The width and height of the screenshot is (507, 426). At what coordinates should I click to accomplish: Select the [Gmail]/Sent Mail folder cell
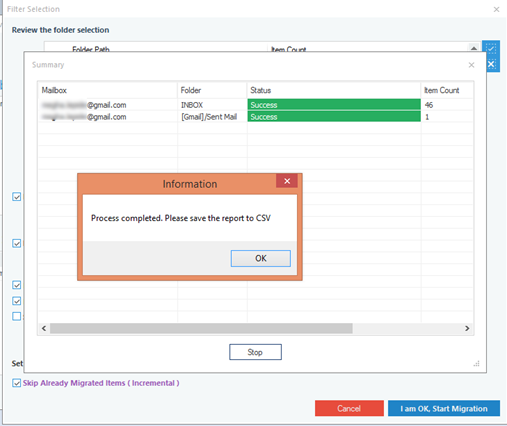(x=212, y=117)
